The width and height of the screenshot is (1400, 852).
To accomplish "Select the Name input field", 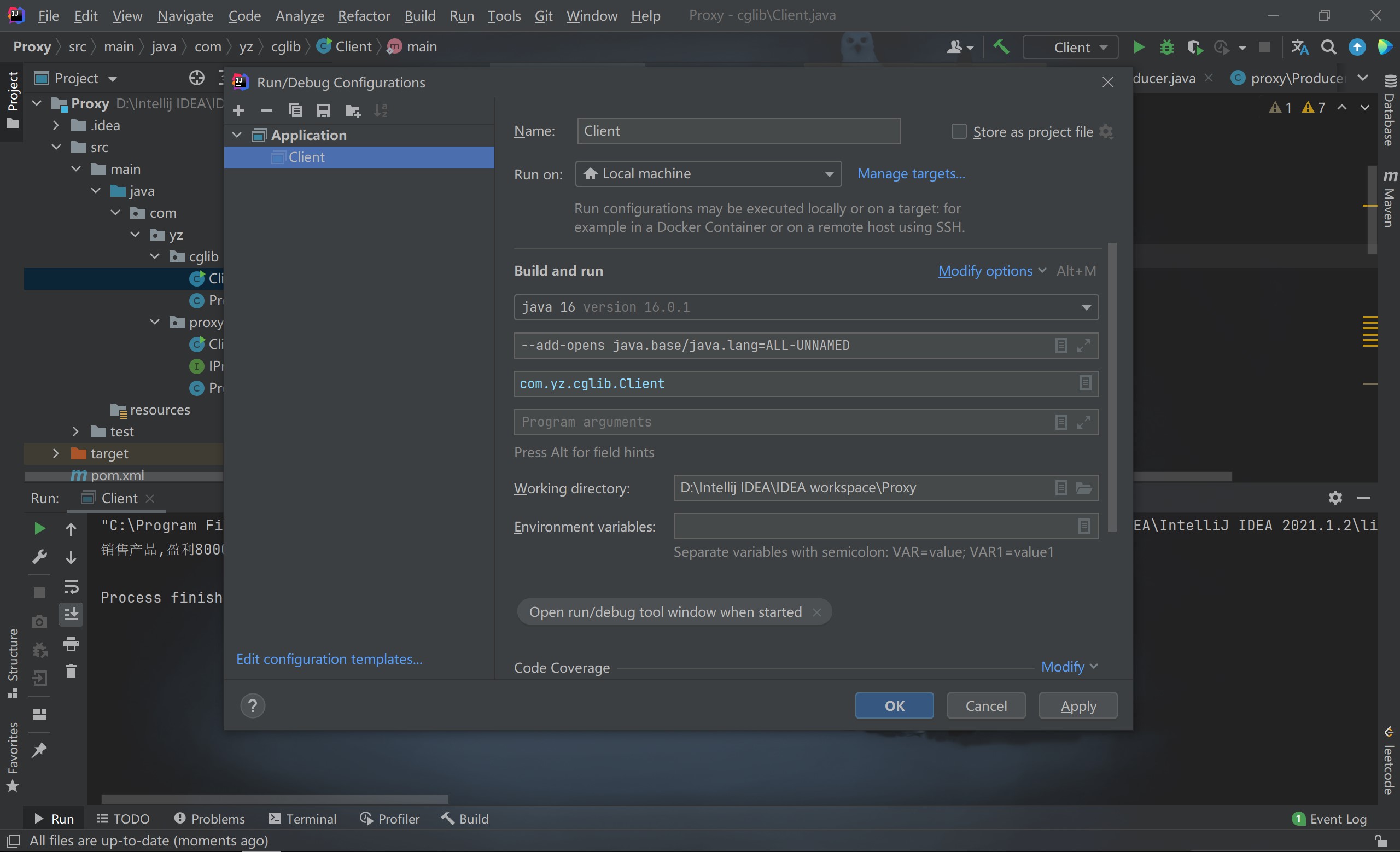I will click(x=739, y=131).
